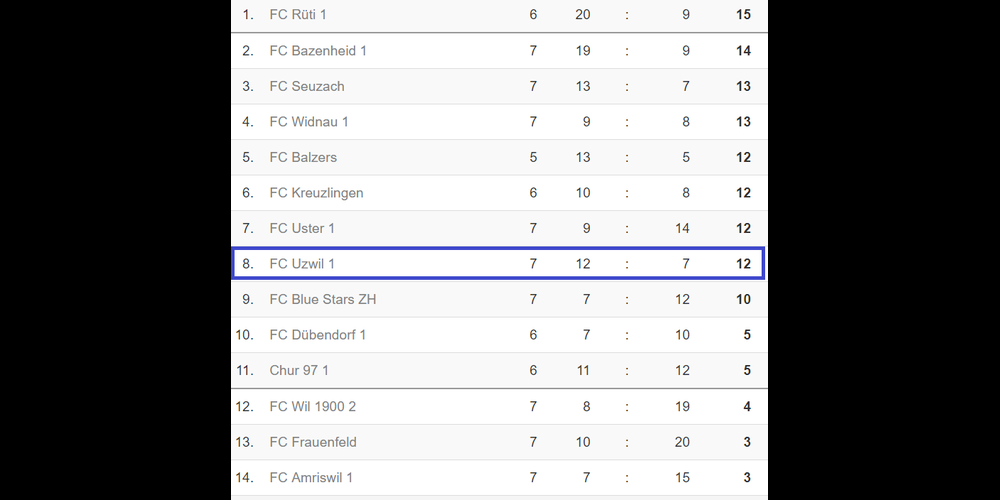
Task: Click FC Frauenfeld's goals against value 20
Action: tap(682, 442)
